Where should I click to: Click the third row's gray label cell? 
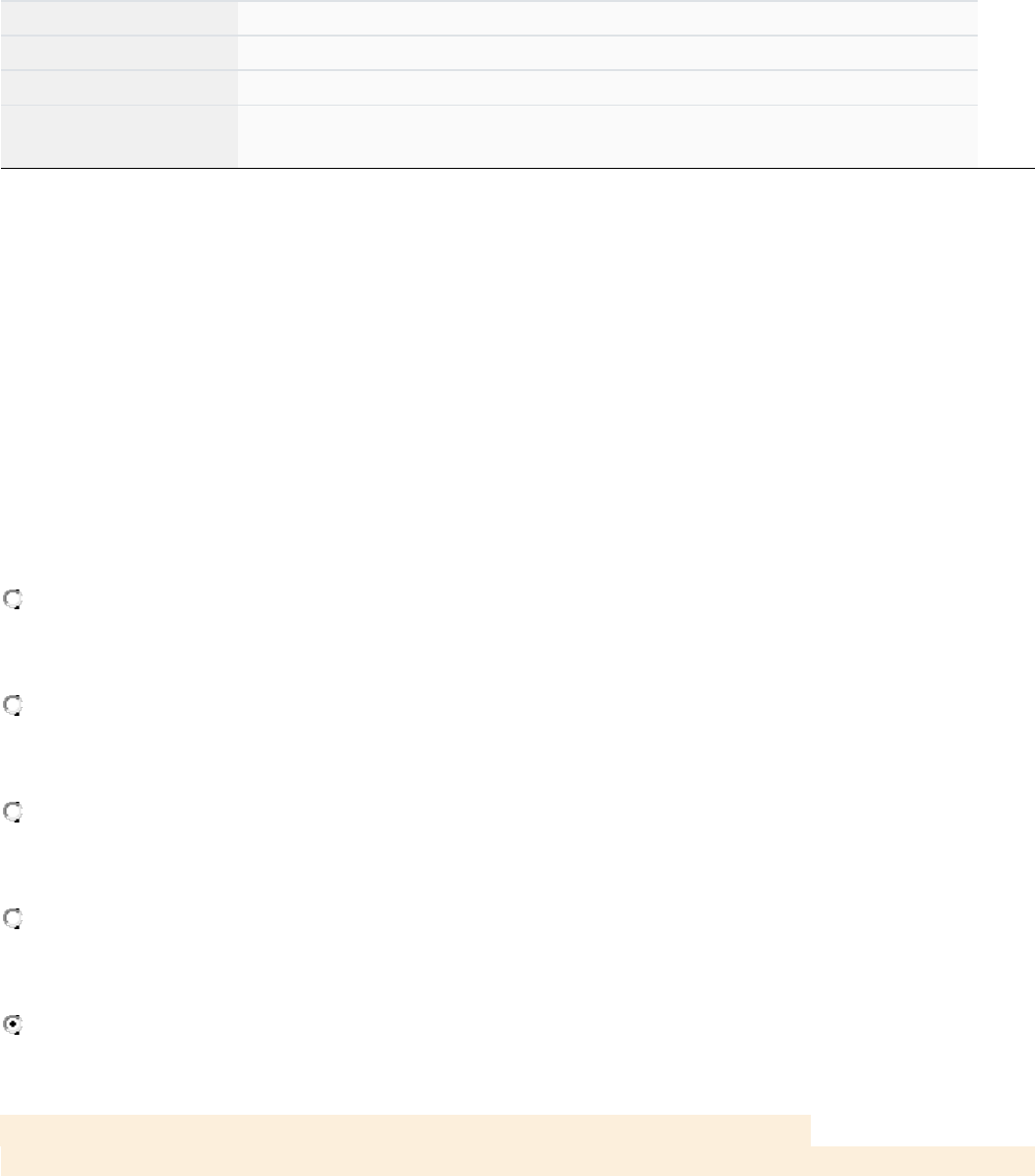coord(119,87)
